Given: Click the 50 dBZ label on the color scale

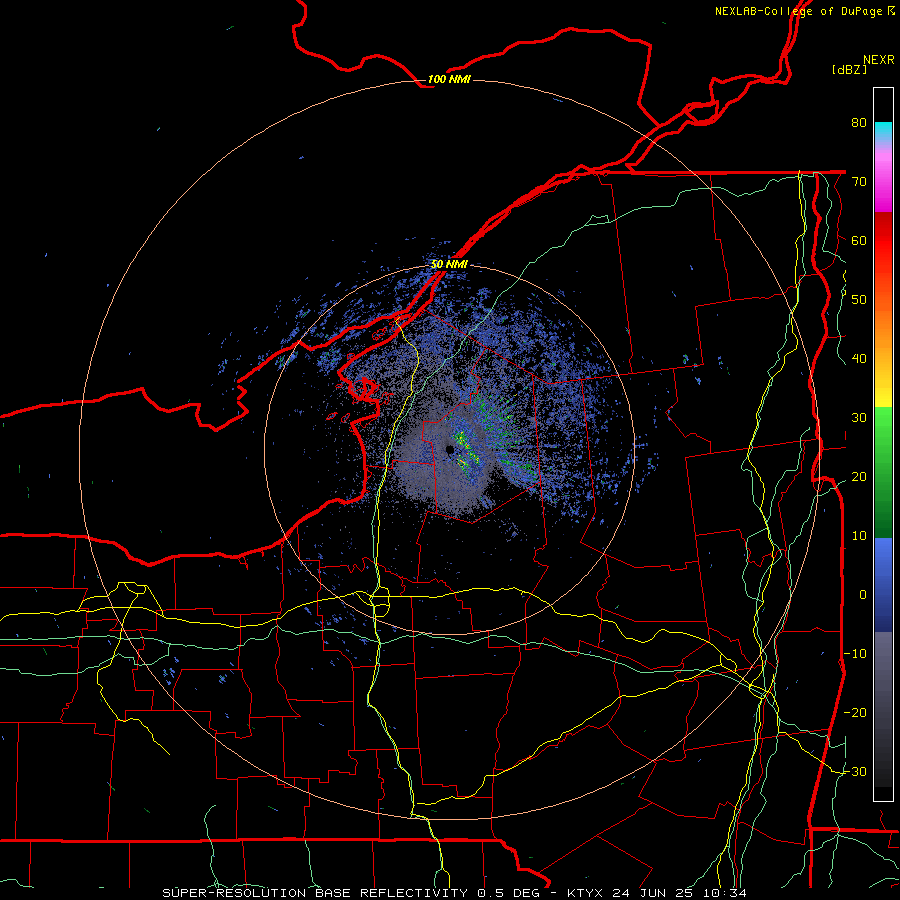Looking at the screenshot, I should pos(859,300).
